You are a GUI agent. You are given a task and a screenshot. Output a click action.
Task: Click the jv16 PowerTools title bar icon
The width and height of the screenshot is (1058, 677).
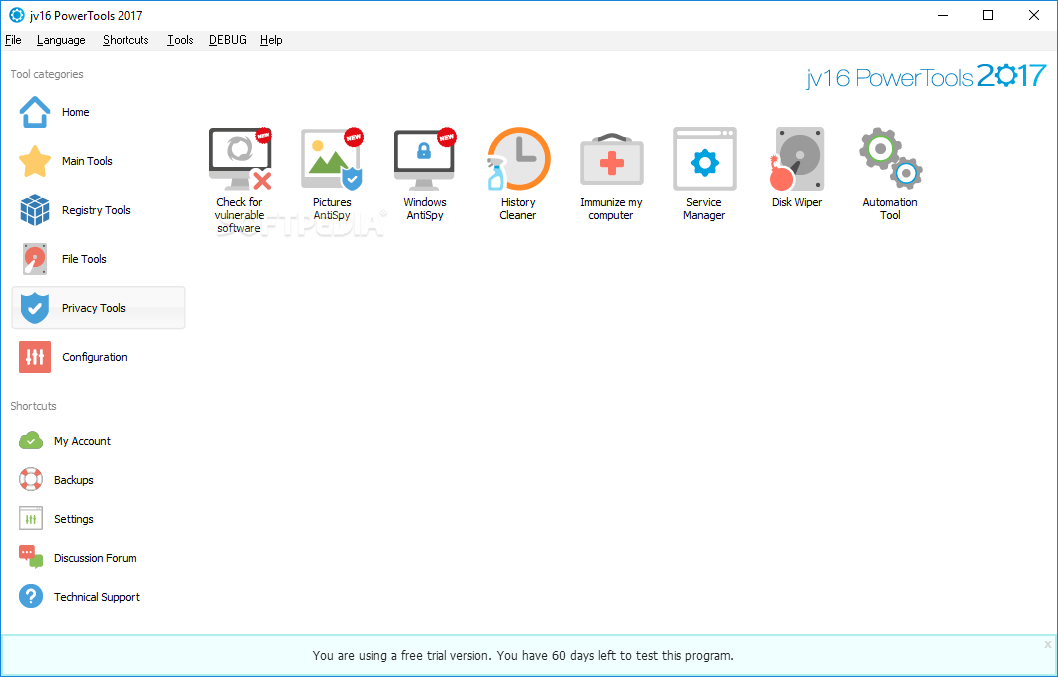point(16,15)
